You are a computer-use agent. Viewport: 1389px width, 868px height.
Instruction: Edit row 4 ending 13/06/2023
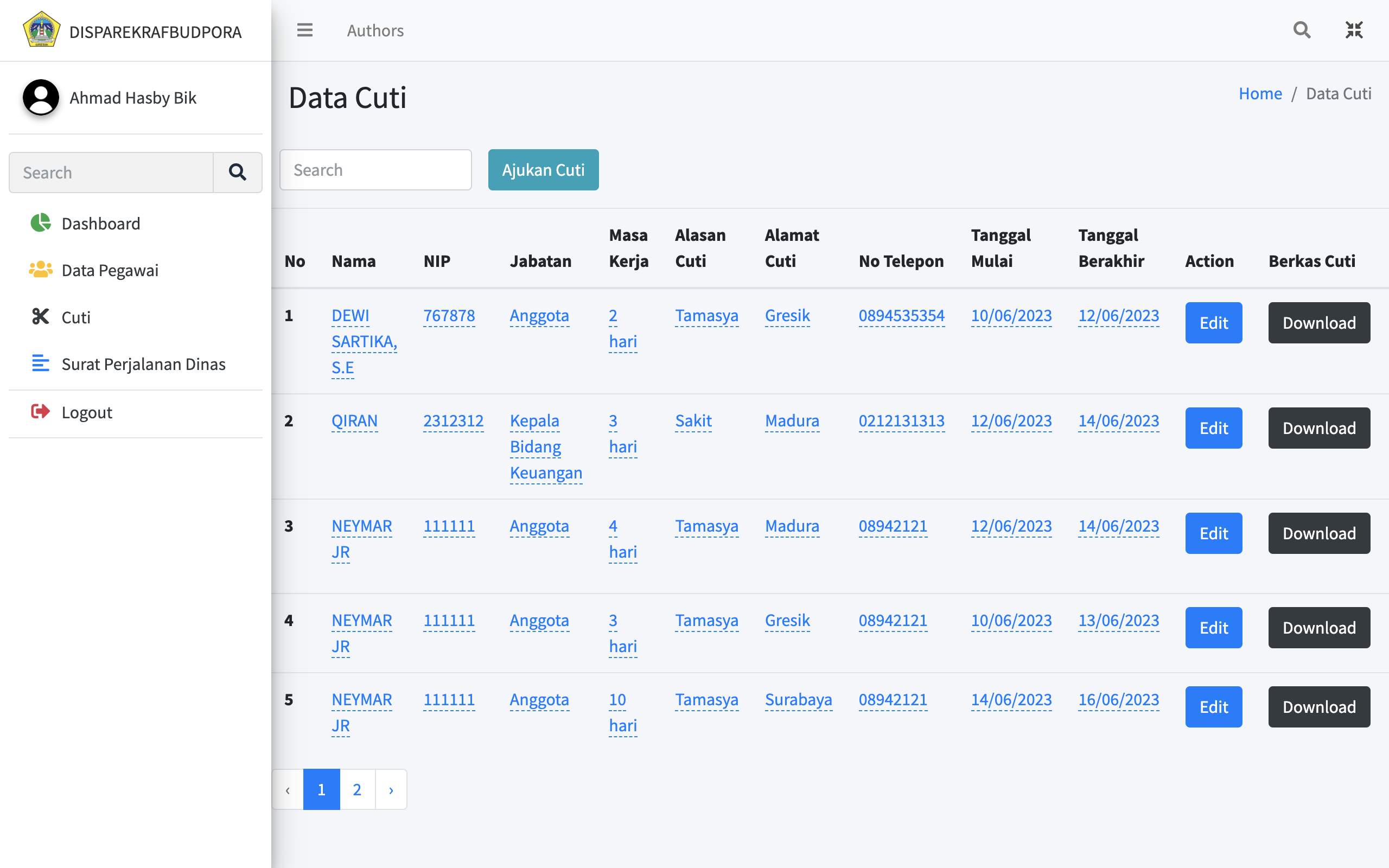[x=1213, y=628]
